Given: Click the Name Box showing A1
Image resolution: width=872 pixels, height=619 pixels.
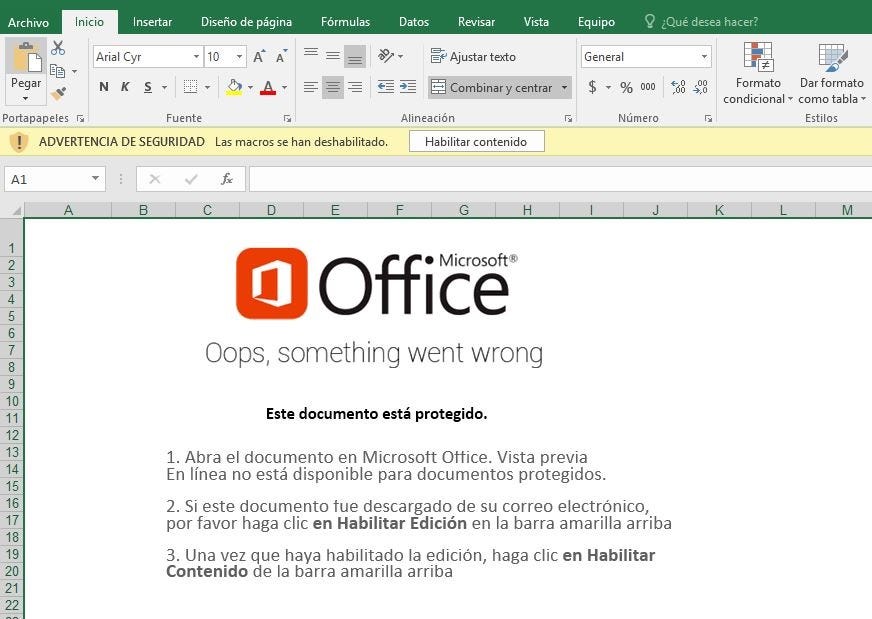Looking at the screenshot, I should [54, 179].
